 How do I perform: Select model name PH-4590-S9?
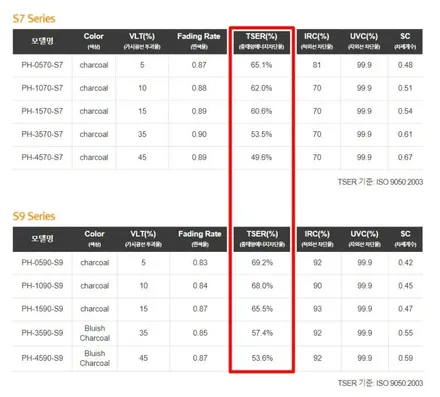click(42, 358)
